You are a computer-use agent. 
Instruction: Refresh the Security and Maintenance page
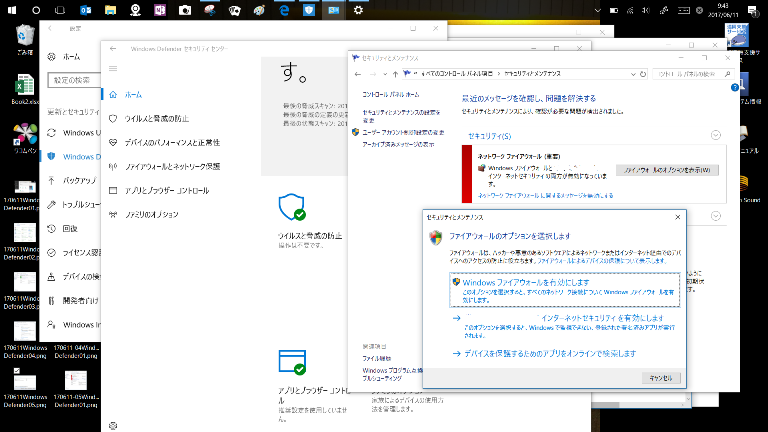coord(643,74)
